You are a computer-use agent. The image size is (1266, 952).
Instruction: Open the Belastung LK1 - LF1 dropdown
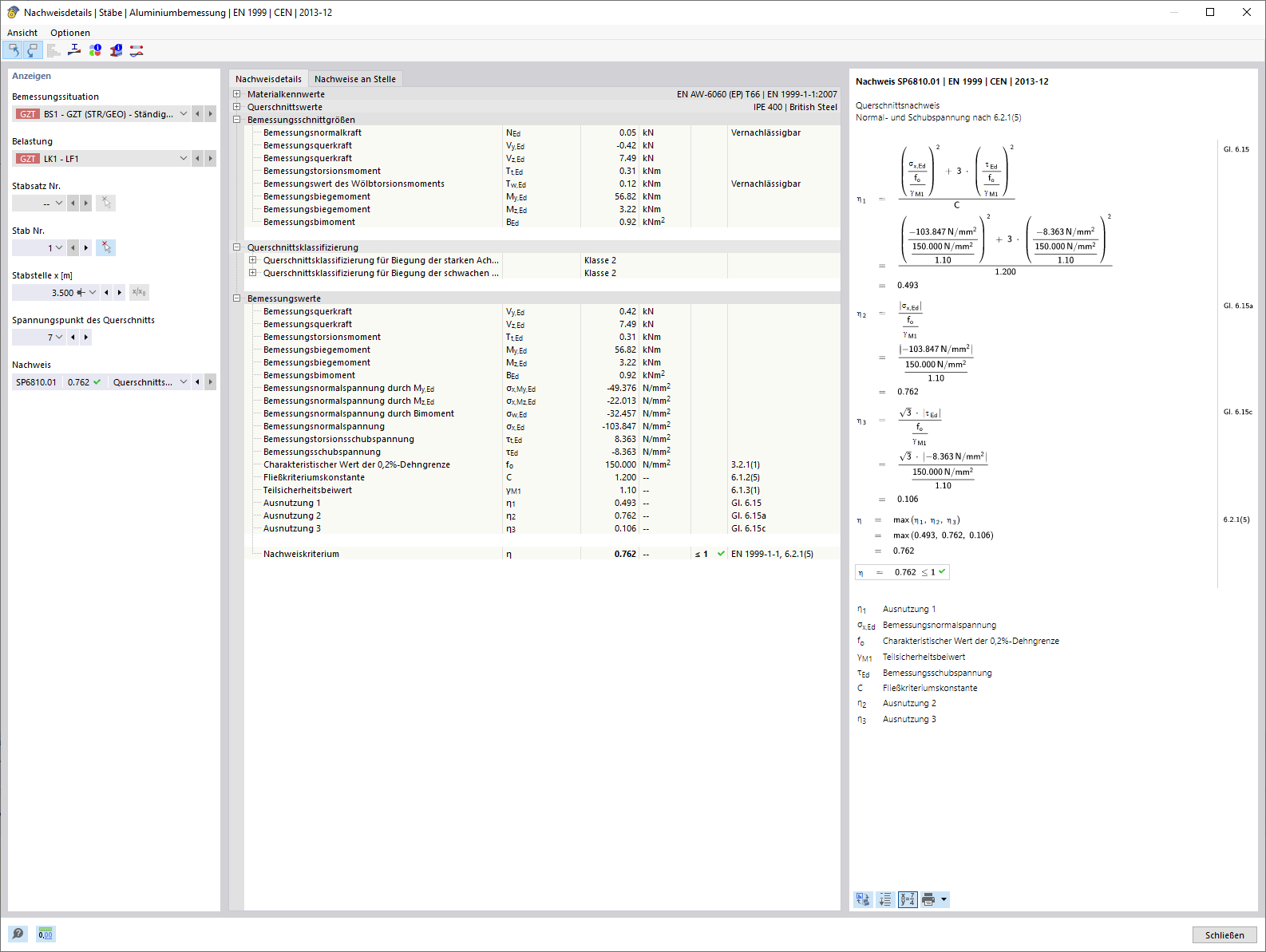click(184, 159)
